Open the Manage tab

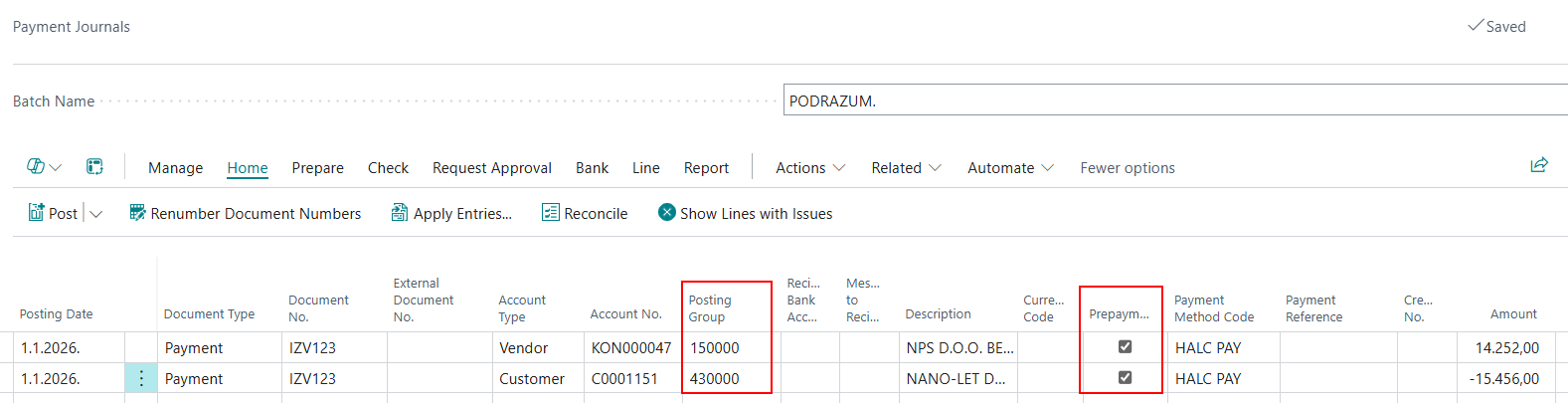(175, 168)
